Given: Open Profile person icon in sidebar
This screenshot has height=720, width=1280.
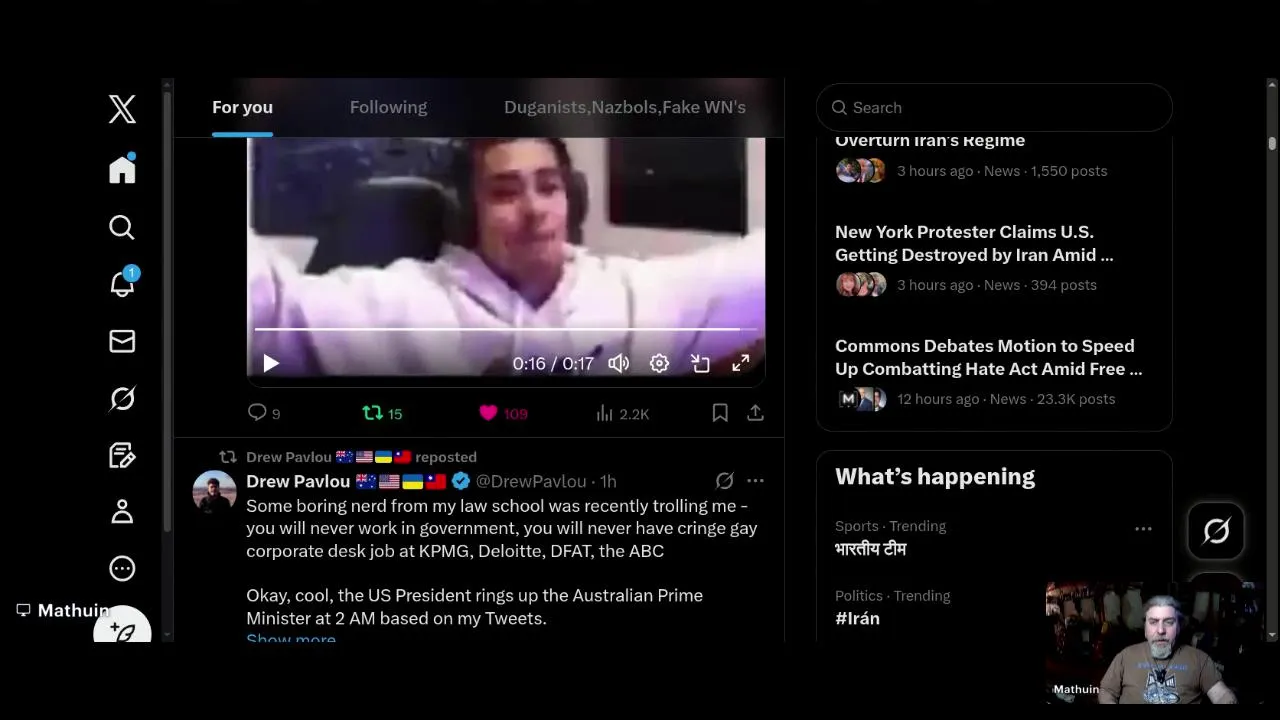Looking at the screenshot, I should pyautogui.click(x=122, y=512).
